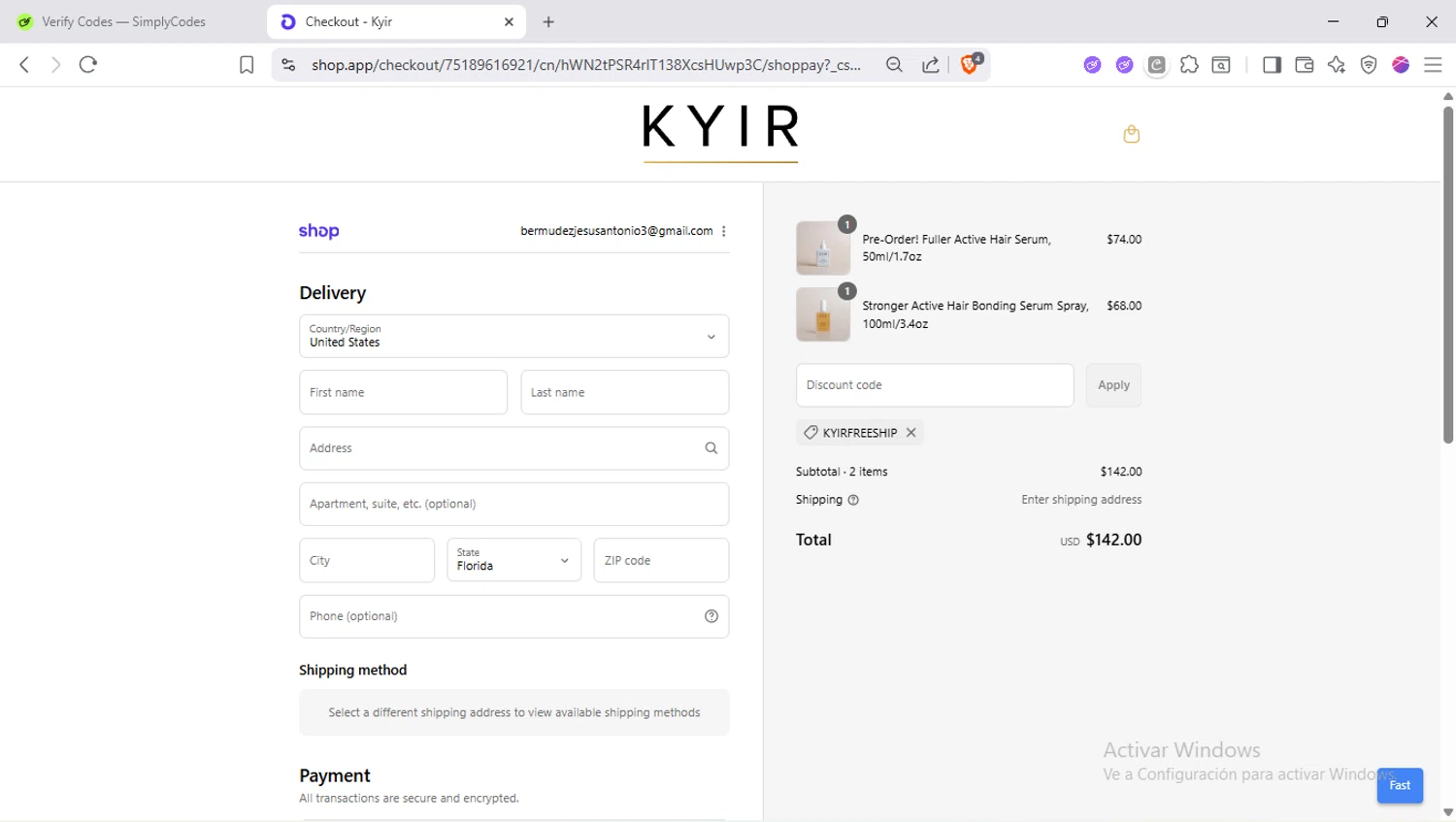
Task: Click the 'Enter shipping address' text
Action: (1081, 500)
